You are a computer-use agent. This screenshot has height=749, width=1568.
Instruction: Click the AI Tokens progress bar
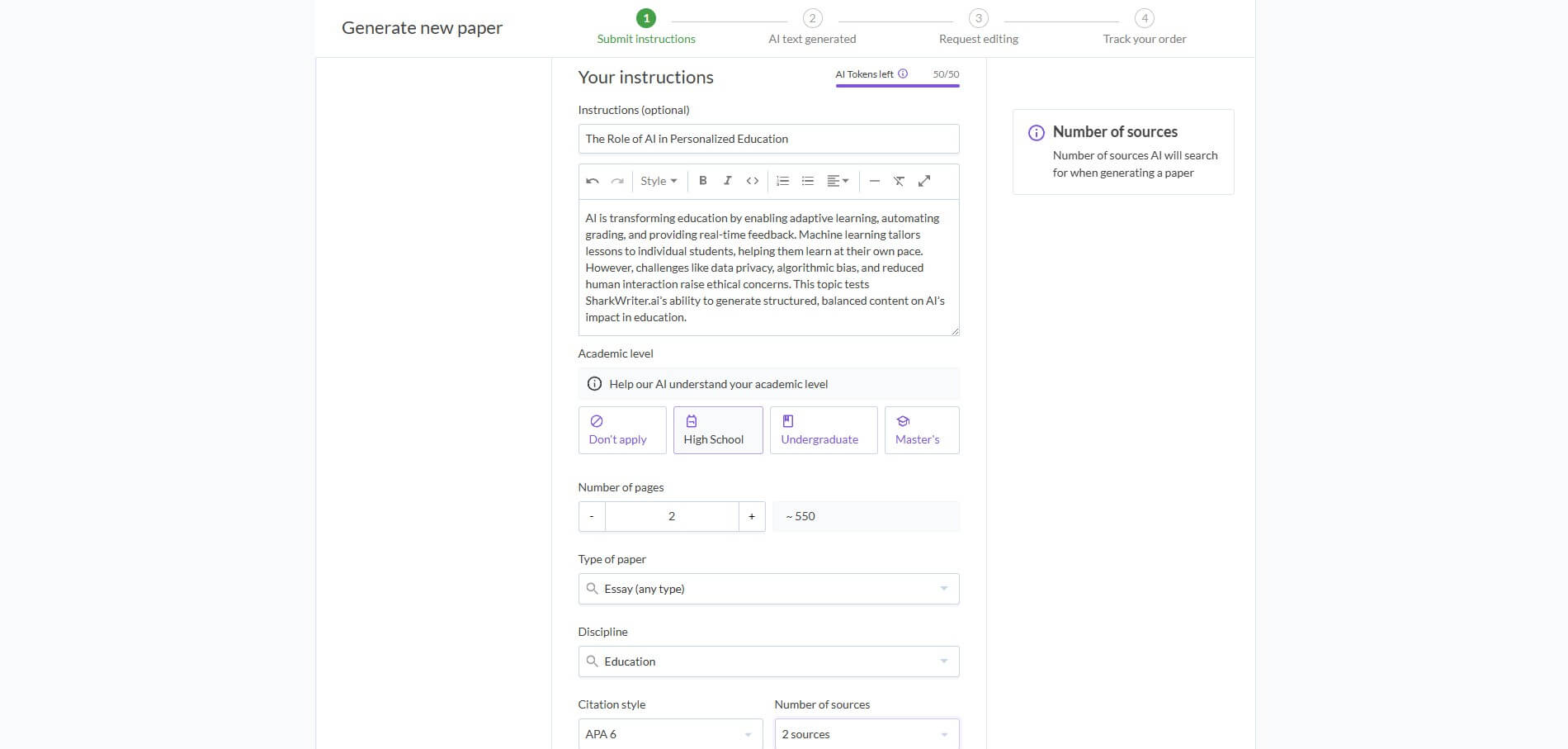pyautogui.click(x=897, y=87)
